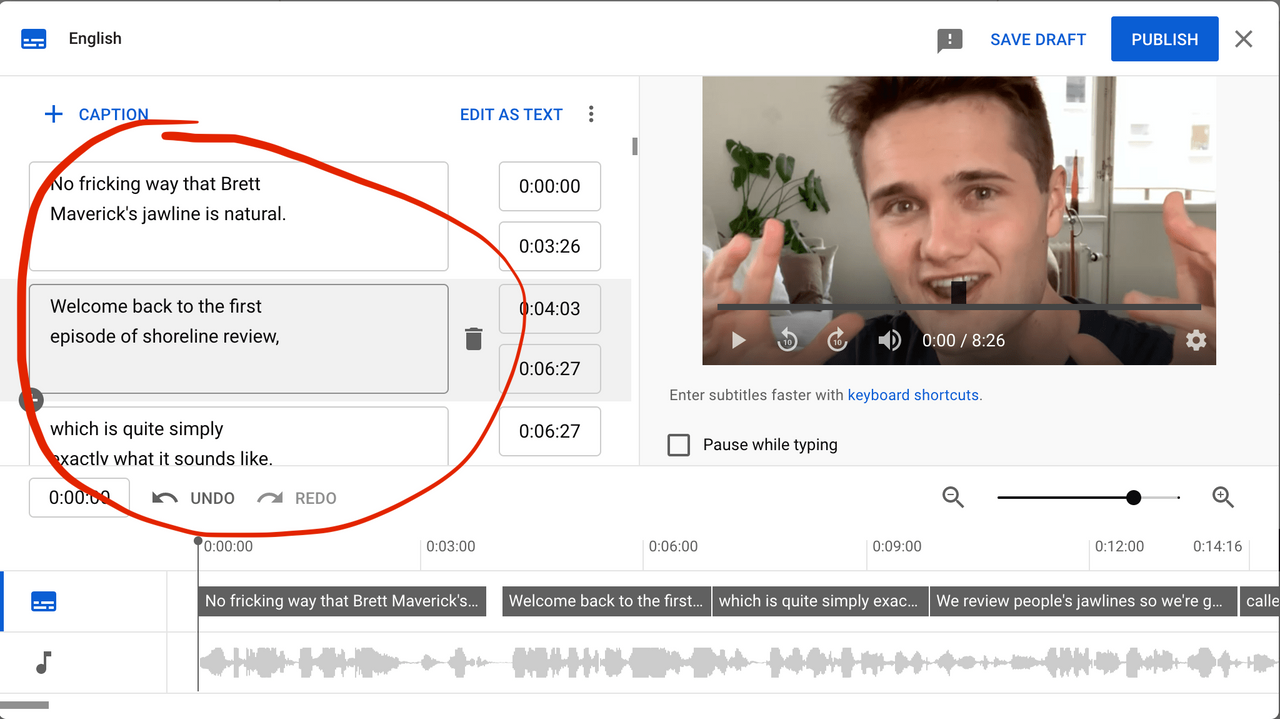Zoom out the timeline view
The height and width of the screenshot is (719, 1280).
click(952, 497)
